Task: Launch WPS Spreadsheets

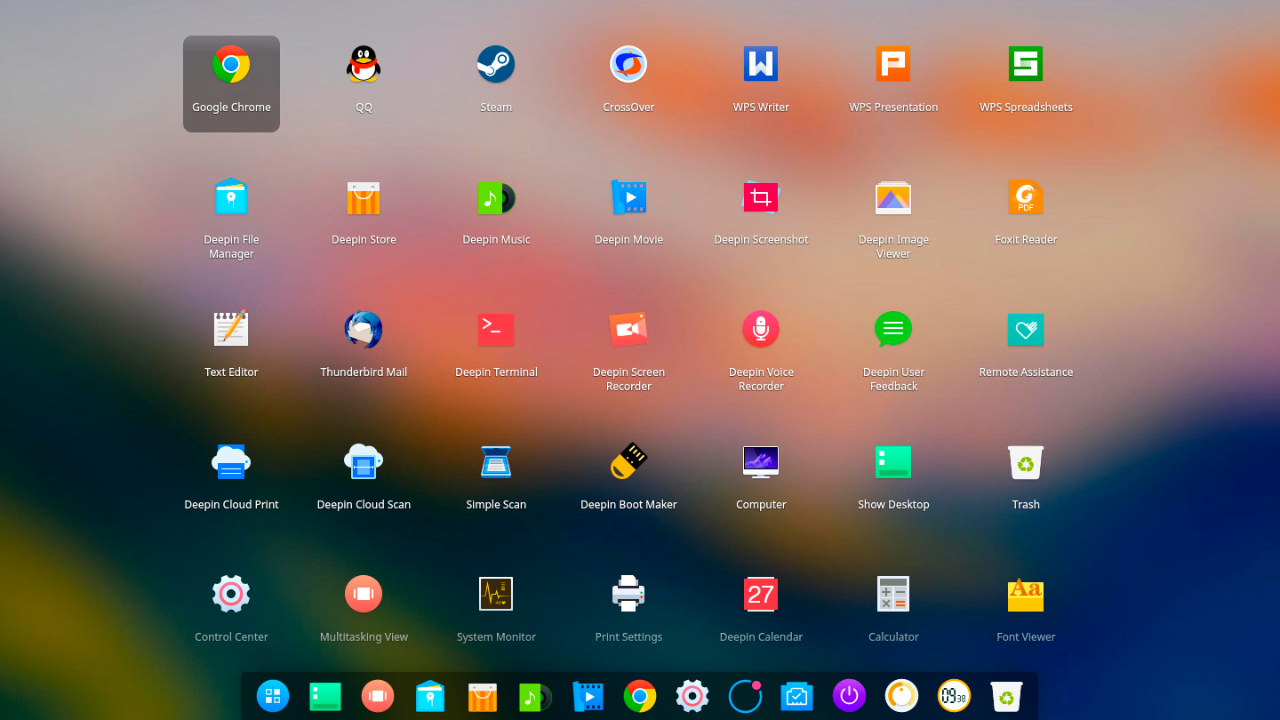Action: pyautogui.click(x=1026, y=65)
